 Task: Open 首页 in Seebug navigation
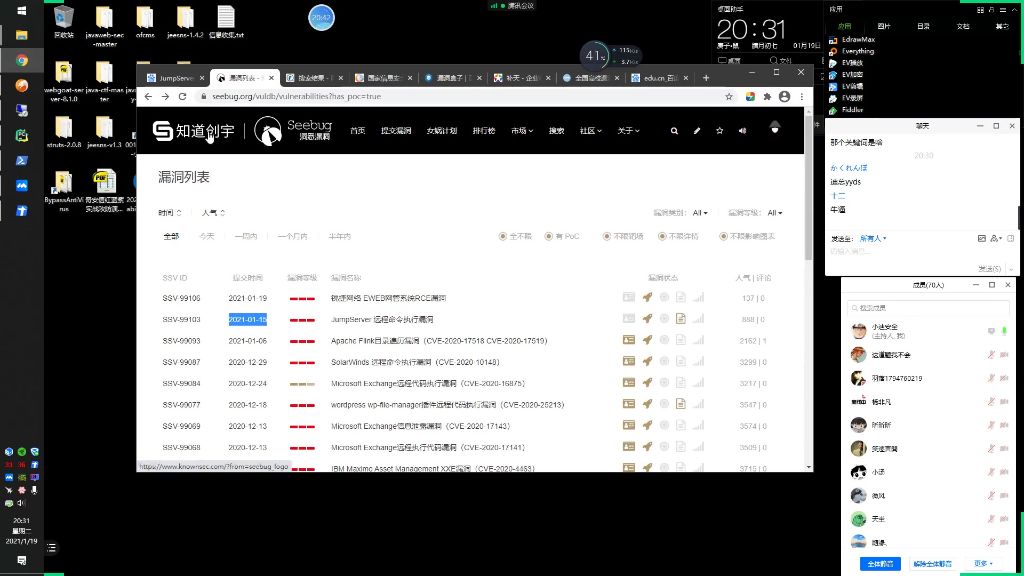(357, 131)
